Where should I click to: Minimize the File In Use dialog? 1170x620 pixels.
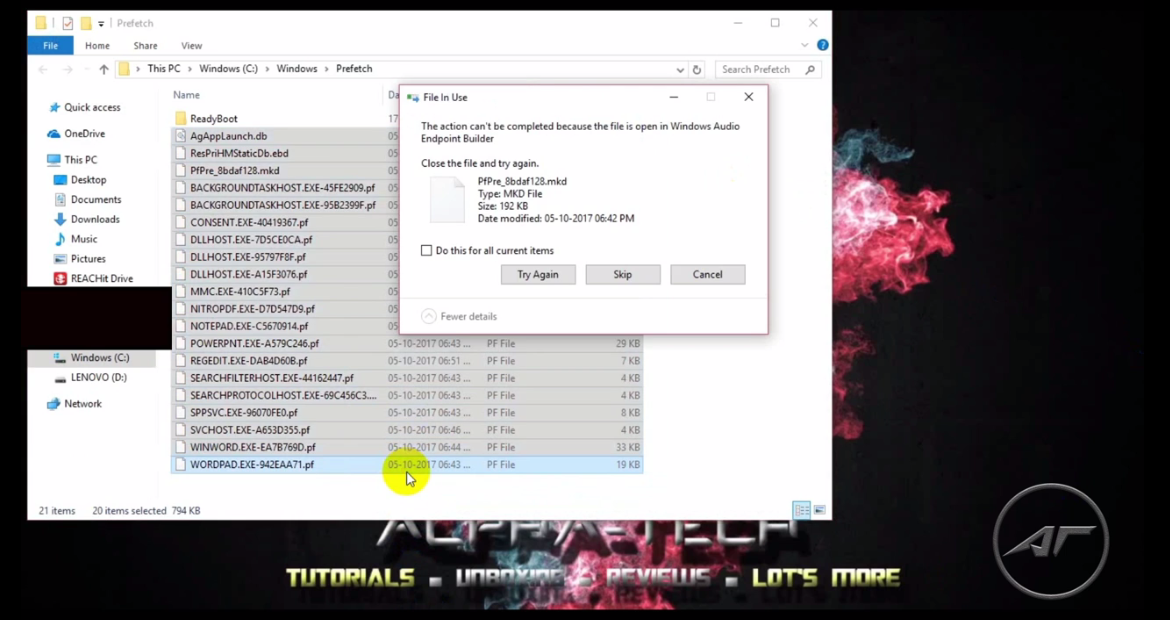[673, 97]
